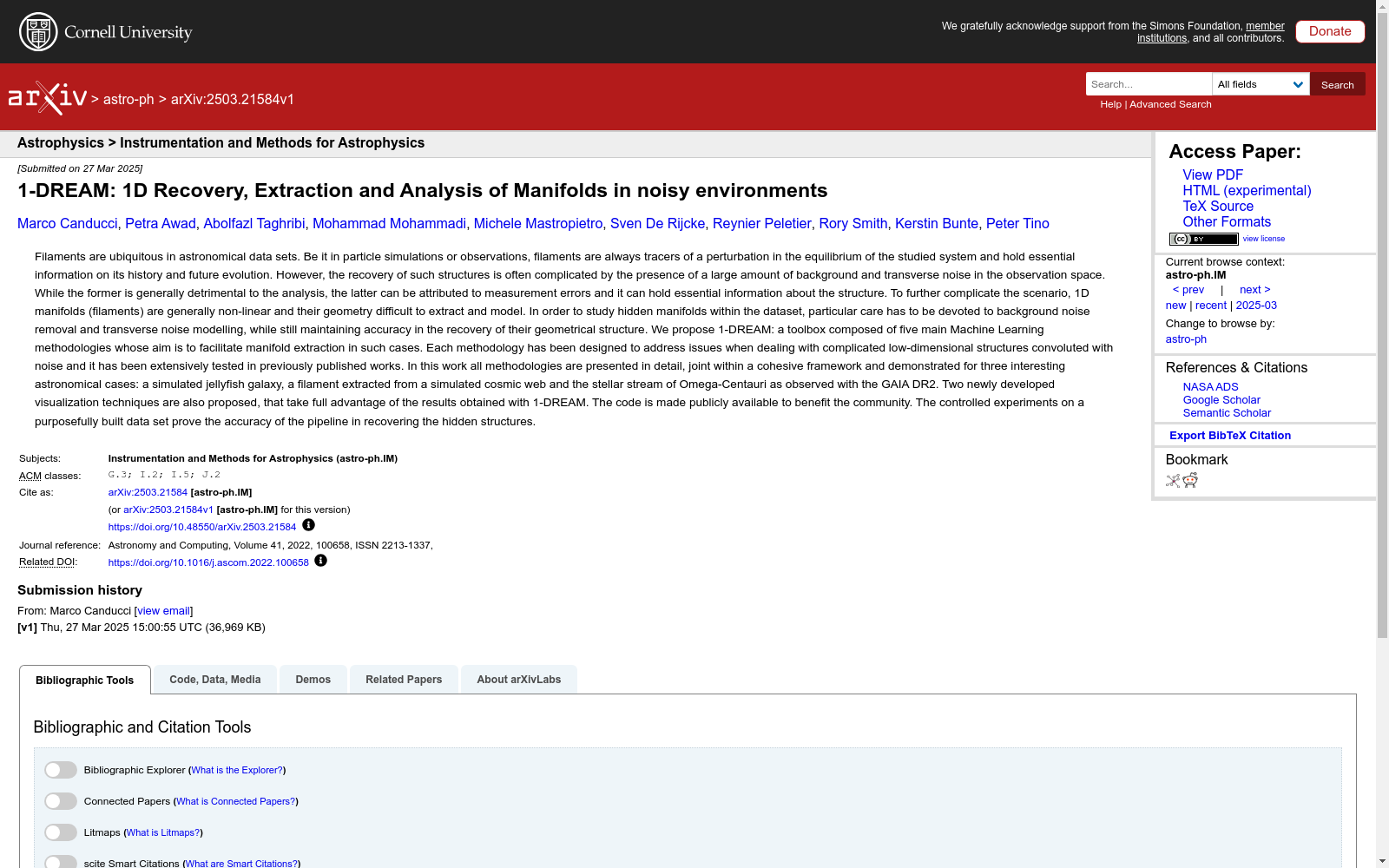1389x868 pixels.
Task: Open Google Scholar link
Action: [1221, 400]
